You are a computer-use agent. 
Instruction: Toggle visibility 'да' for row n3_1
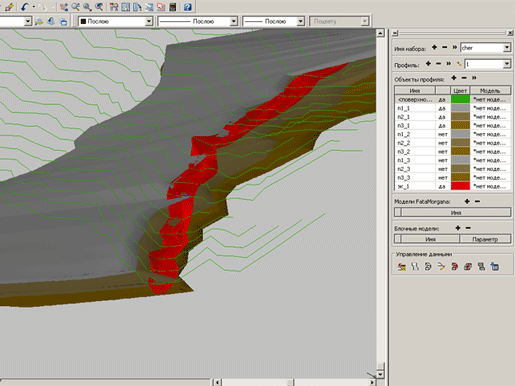[x=443, y=125]
